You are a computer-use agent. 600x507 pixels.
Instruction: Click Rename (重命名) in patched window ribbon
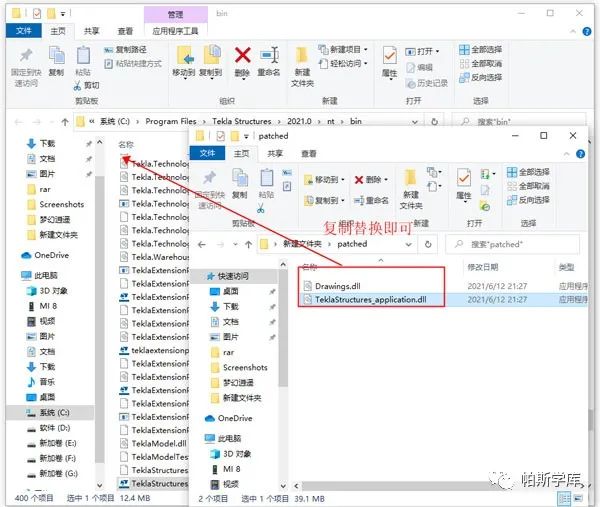point(371,200)
